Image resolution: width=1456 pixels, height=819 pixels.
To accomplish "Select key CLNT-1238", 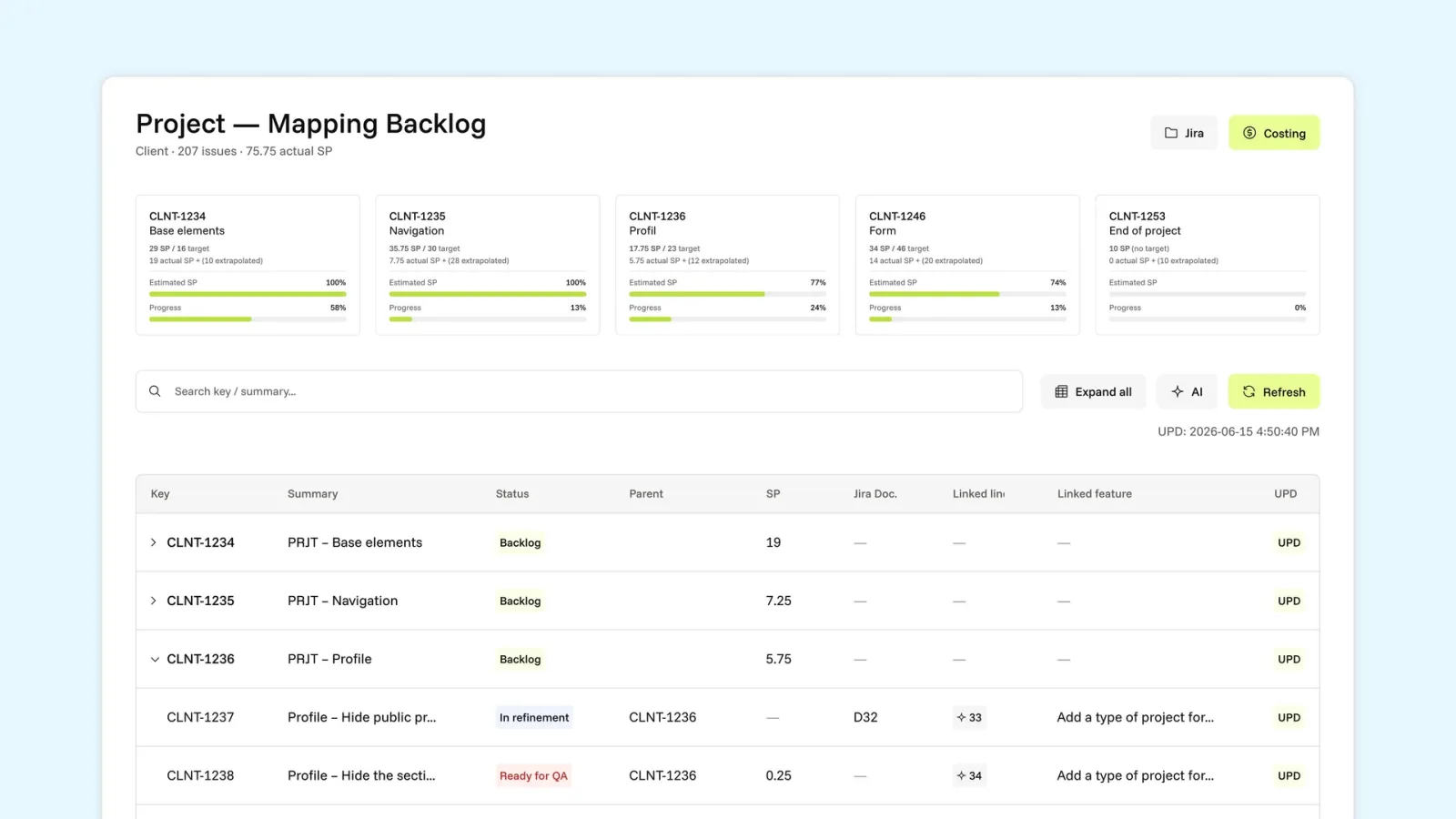I will click(200, 775).
